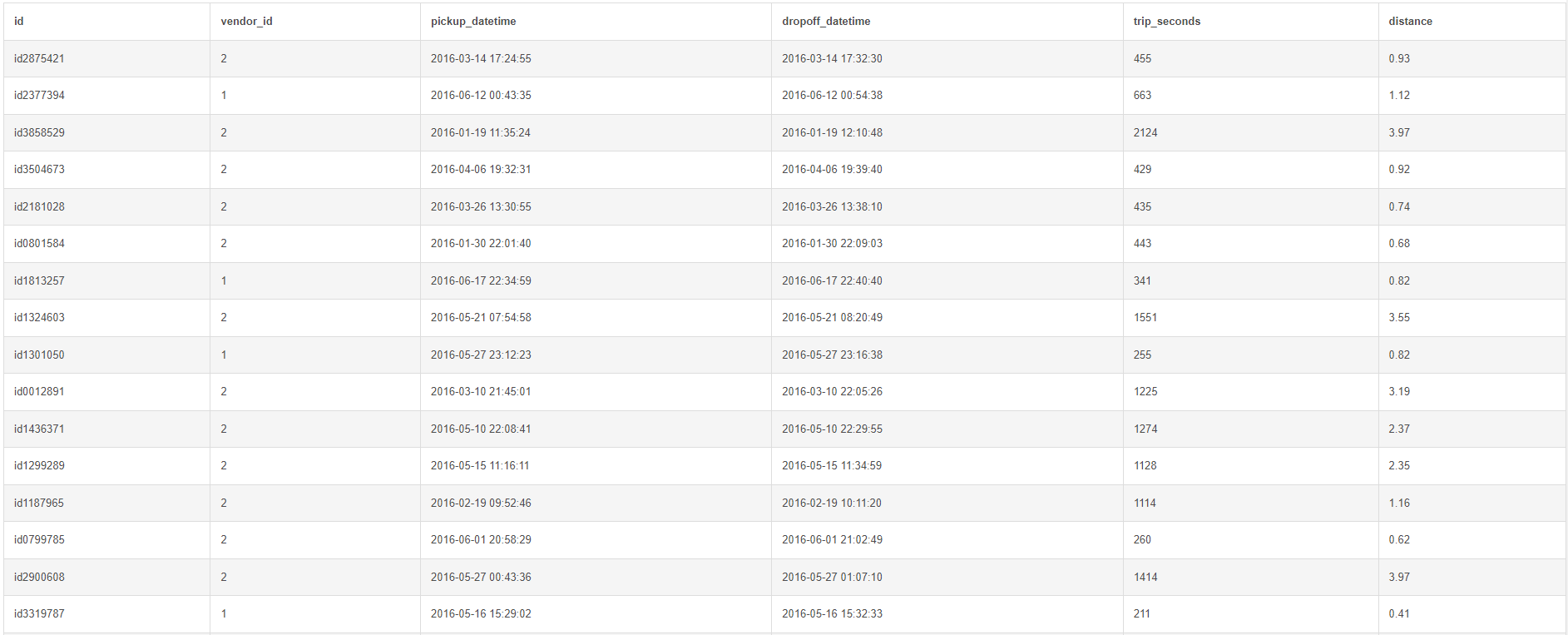Image resolution: width=1568 pixels, height=635 pixels.
Task: Select distance value 3.19
Action: click(1399, 392)
